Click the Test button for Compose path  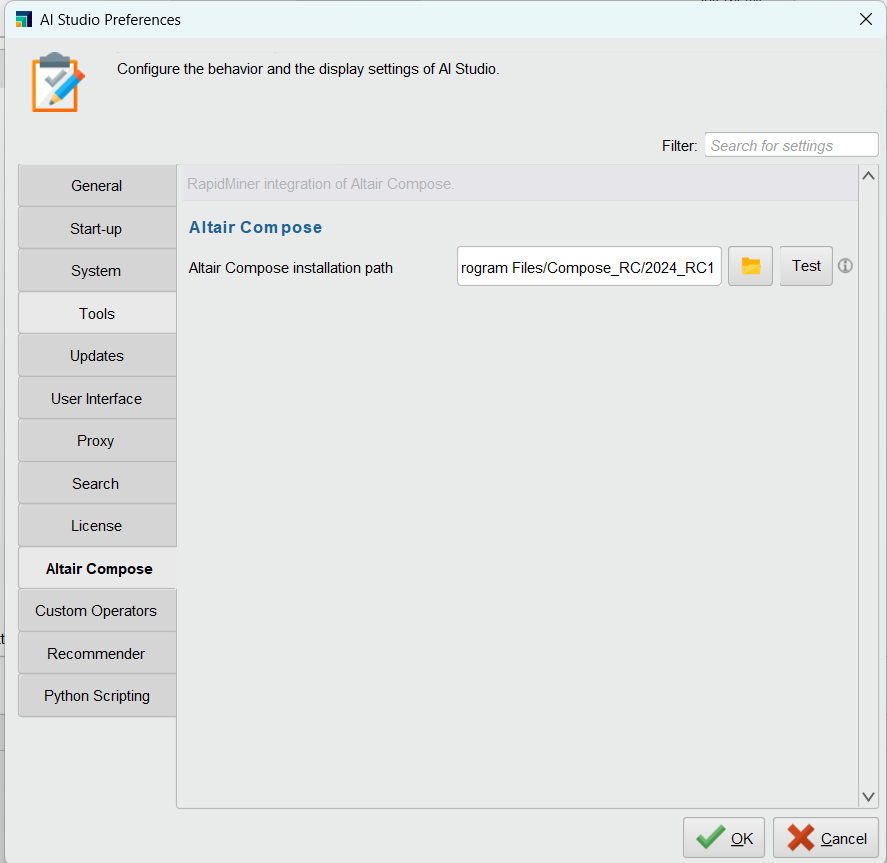[x=805, y=266]
